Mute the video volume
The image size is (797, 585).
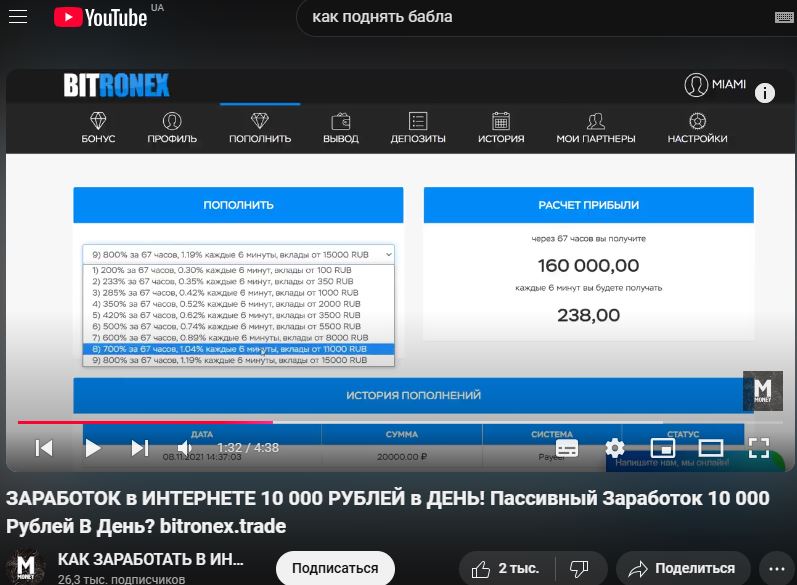[x=185, y=448]
